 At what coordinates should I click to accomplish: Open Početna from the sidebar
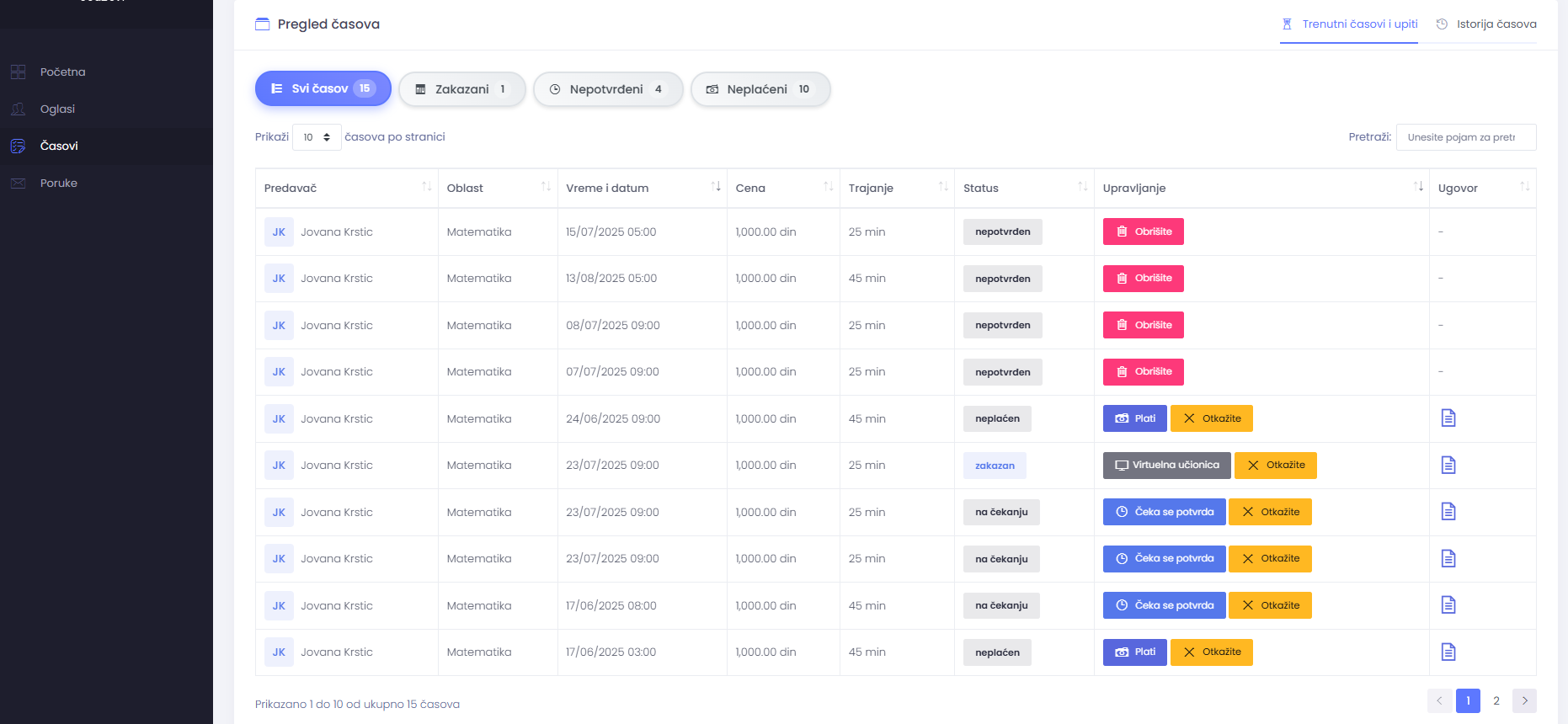(106, 72)
